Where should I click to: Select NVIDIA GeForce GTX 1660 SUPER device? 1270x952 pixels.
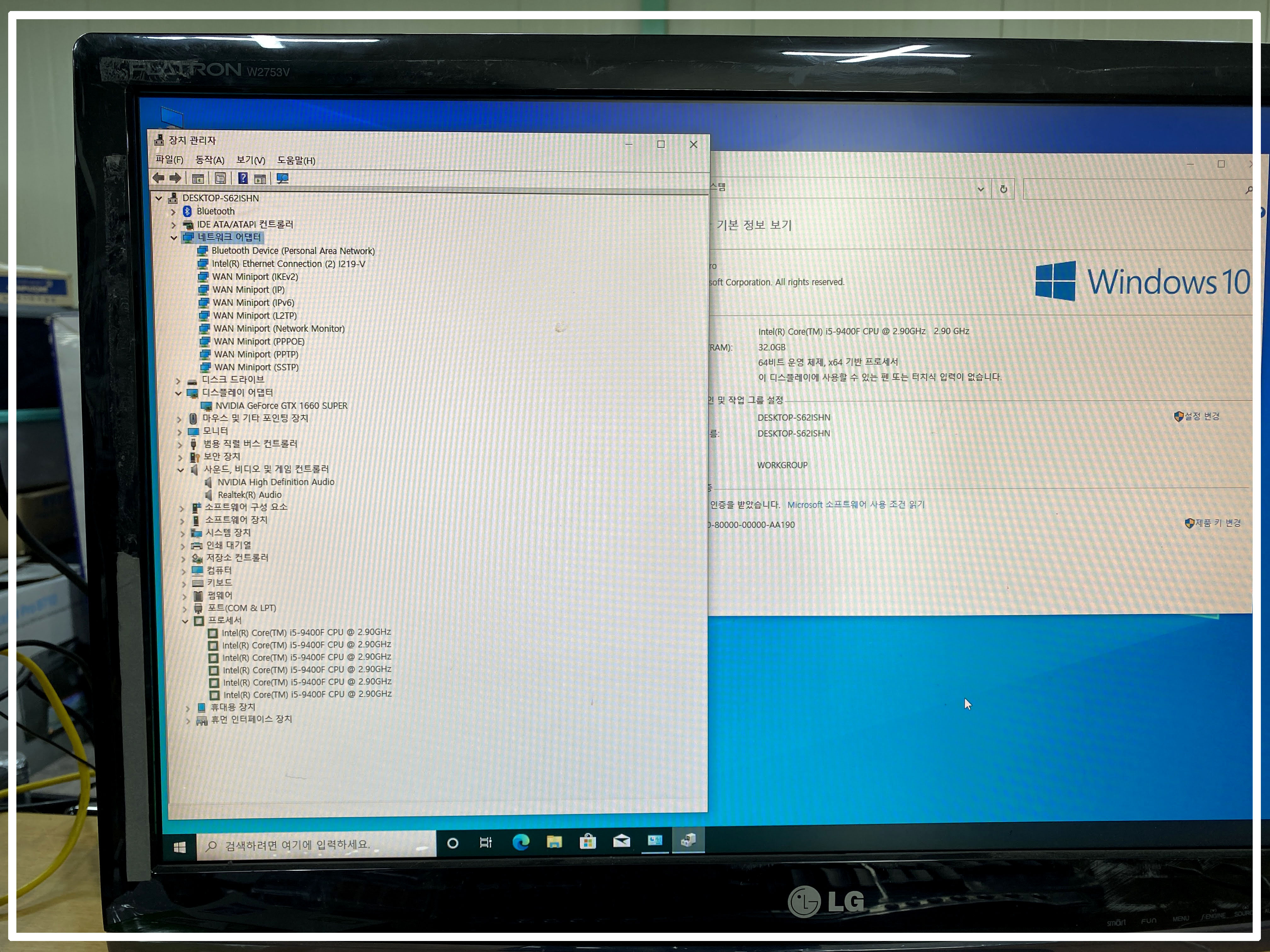[x=281, y=406]
